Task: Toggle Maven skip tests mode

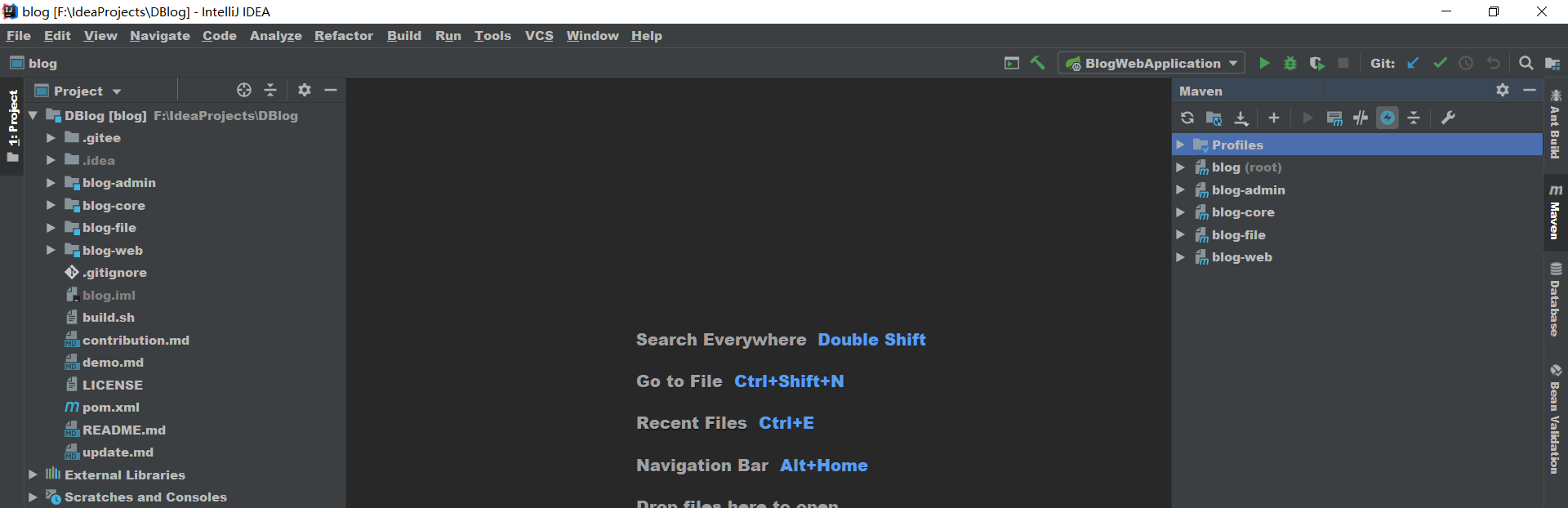Action: (x=1388, y=118)
